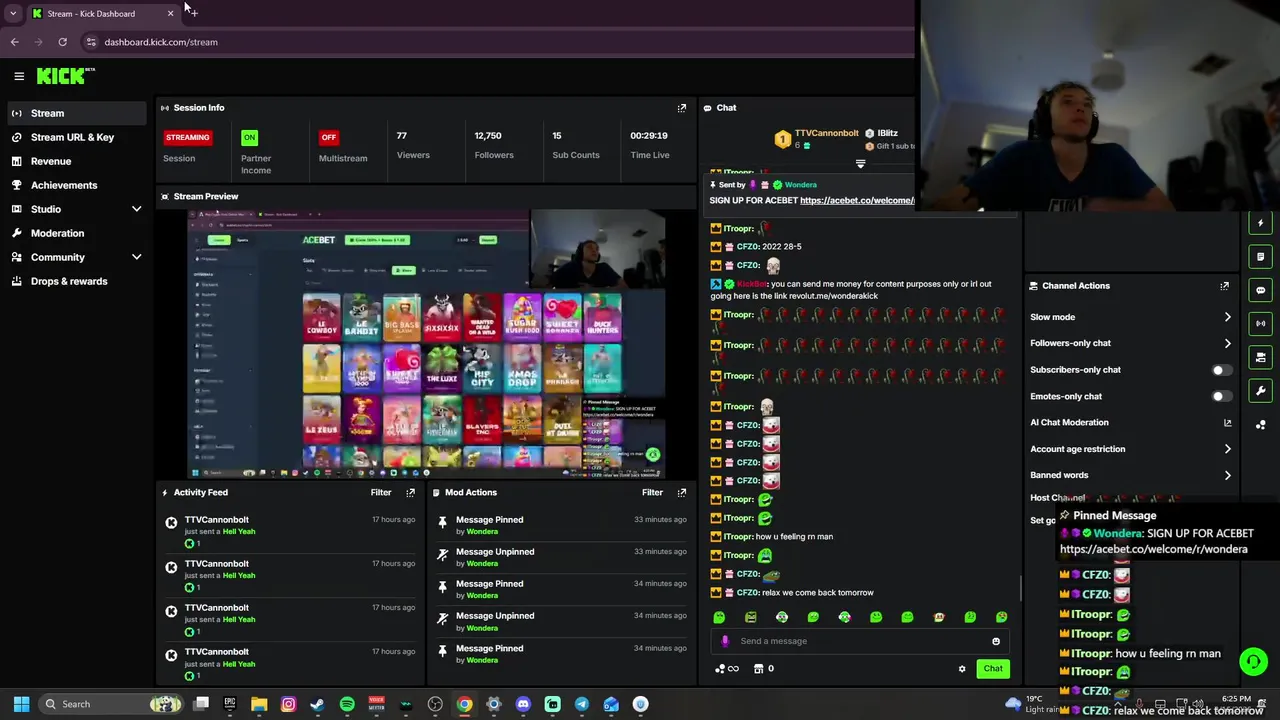
Task: Click the wrench side panel icon
Action: point(1261,391)
